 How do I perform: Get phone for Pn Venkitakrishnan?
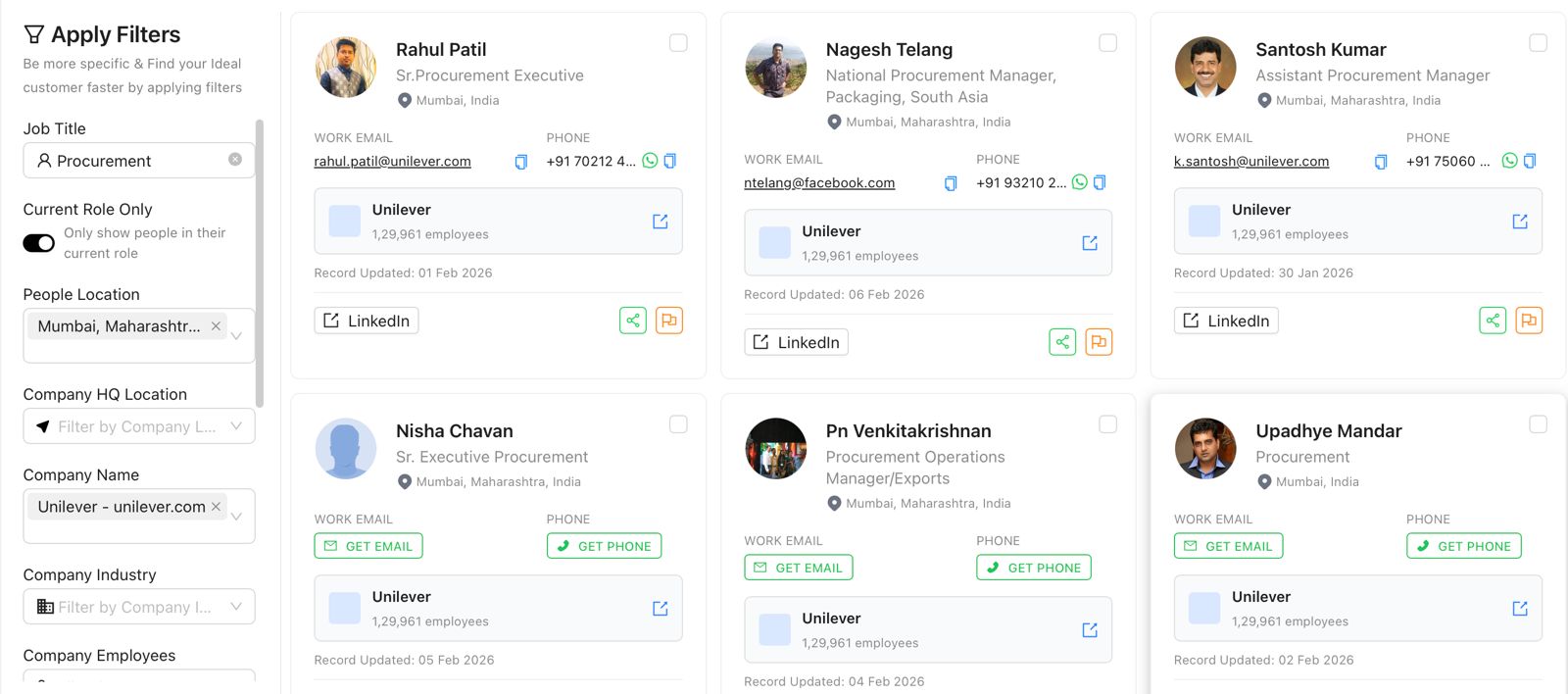pyautogui.click(x=1034, y=568)
